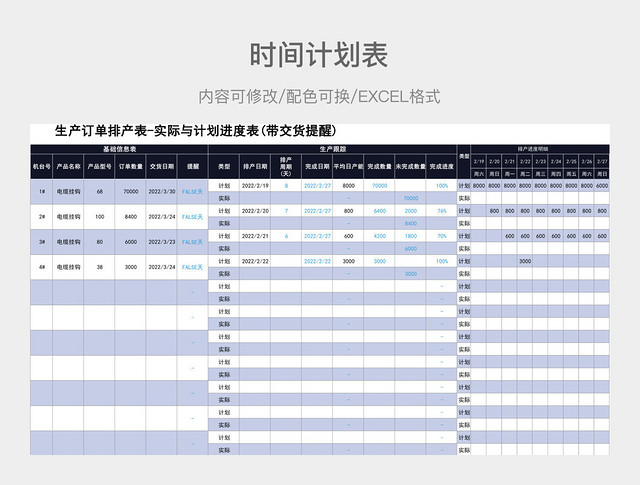Viewport: 640px width, 485px height.
Task: Select the 产品型号 column header
Action: pyautogui.click(x=99, y=167)
